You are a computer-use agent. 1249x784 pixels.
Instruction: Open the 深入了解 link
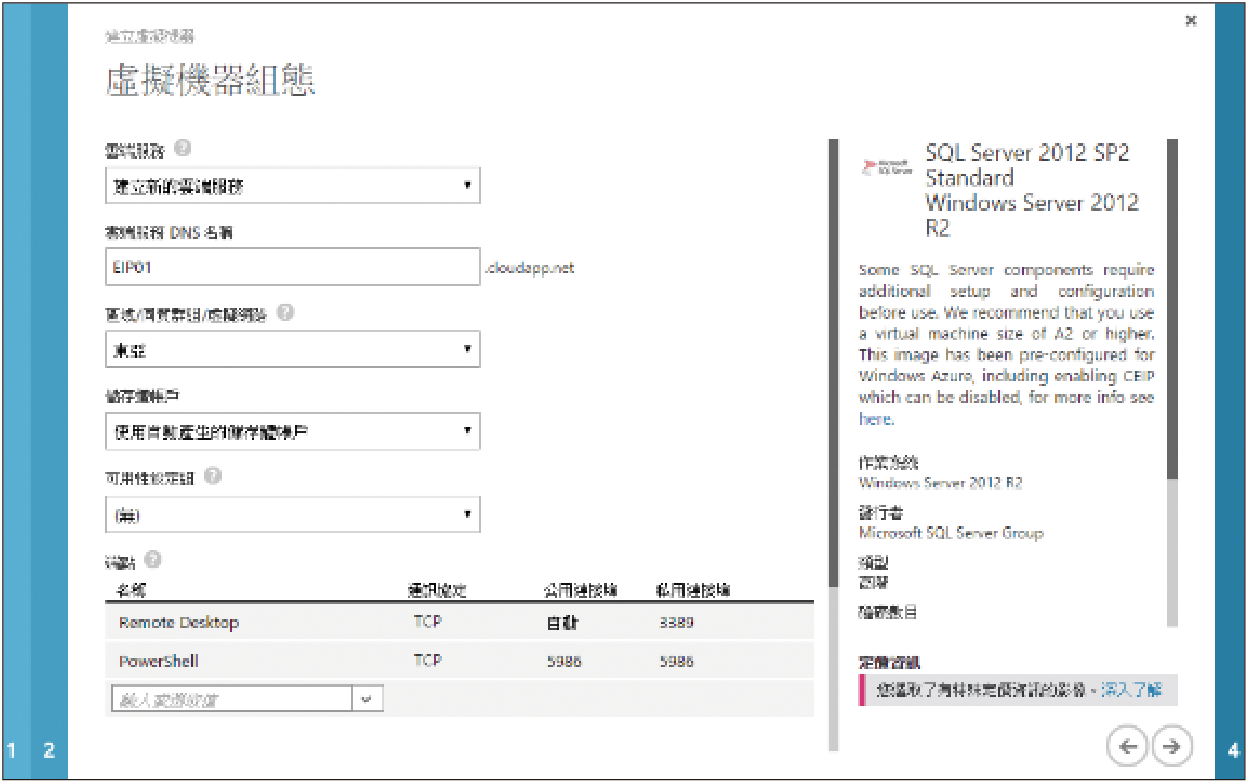tap(1132, 690)
